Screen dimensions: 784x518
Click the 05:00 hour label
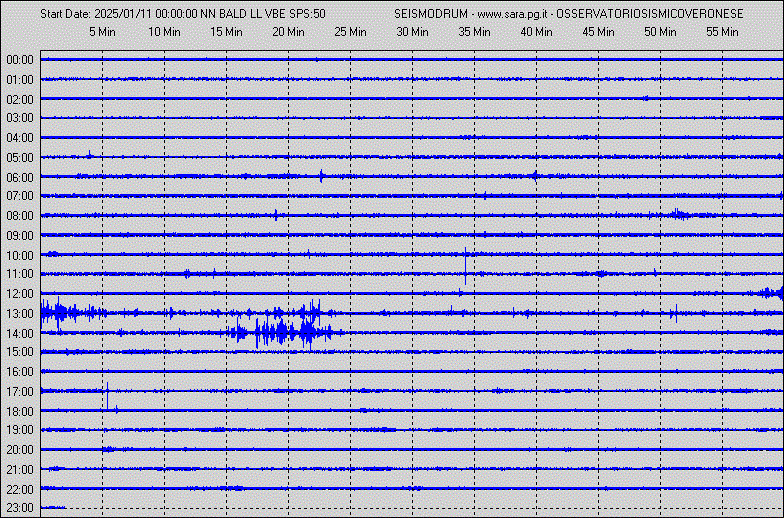20,158
